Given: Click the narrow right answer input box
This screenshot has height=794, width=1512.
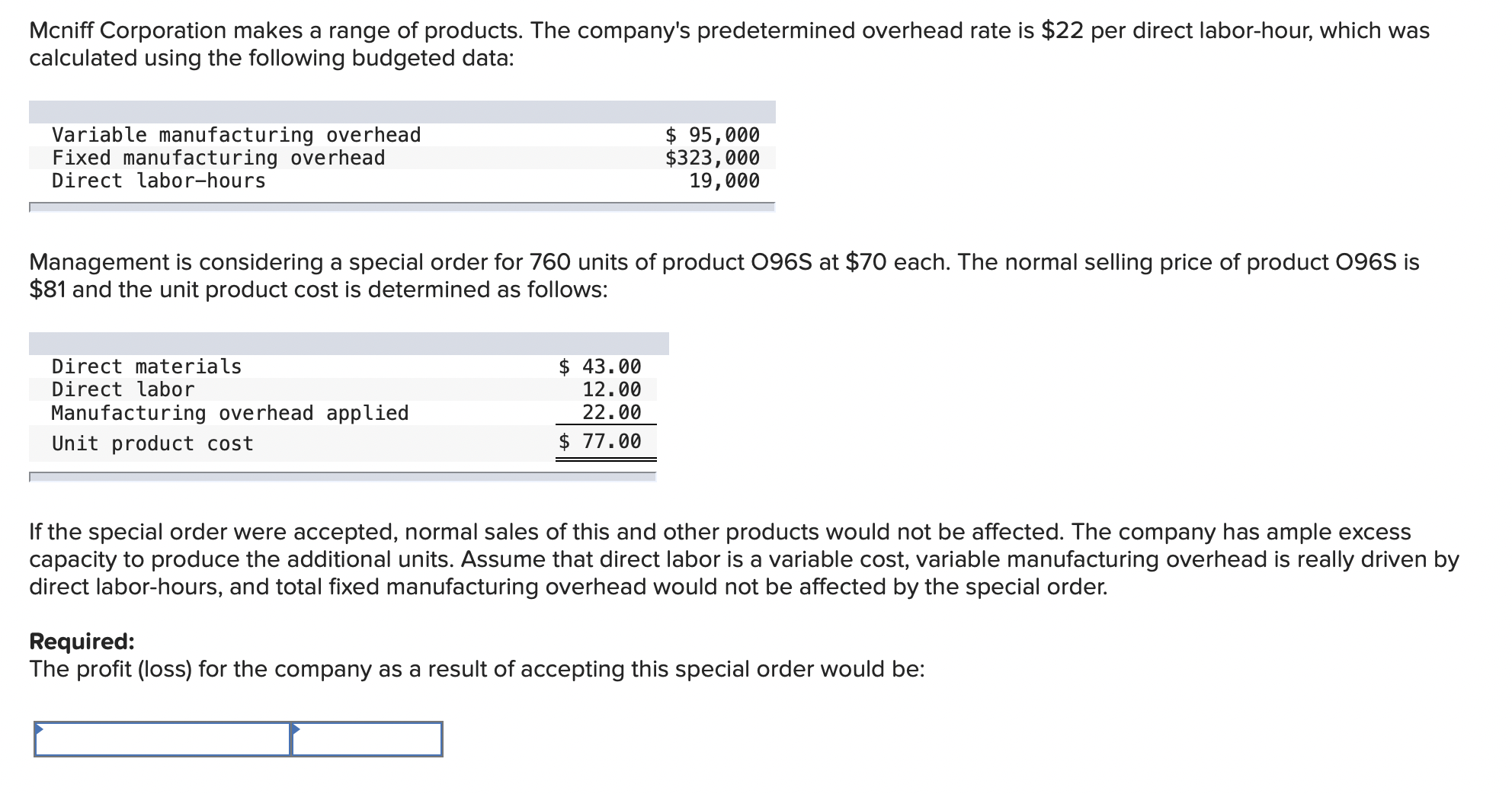Looking at the screenshot, I should [x=367, y=740].
